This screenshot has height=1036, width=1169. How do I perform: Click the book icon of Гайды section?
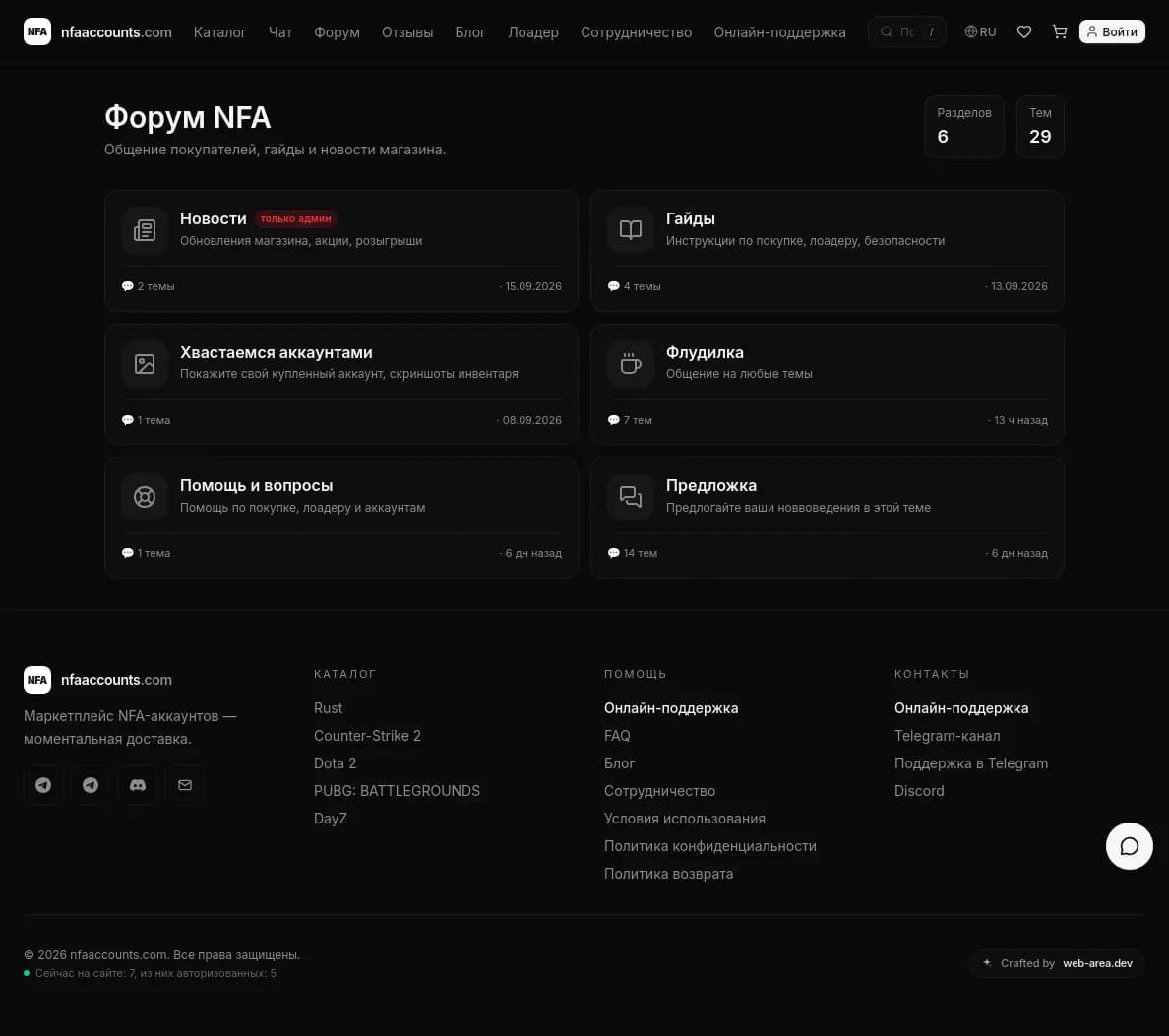point(631,230)
